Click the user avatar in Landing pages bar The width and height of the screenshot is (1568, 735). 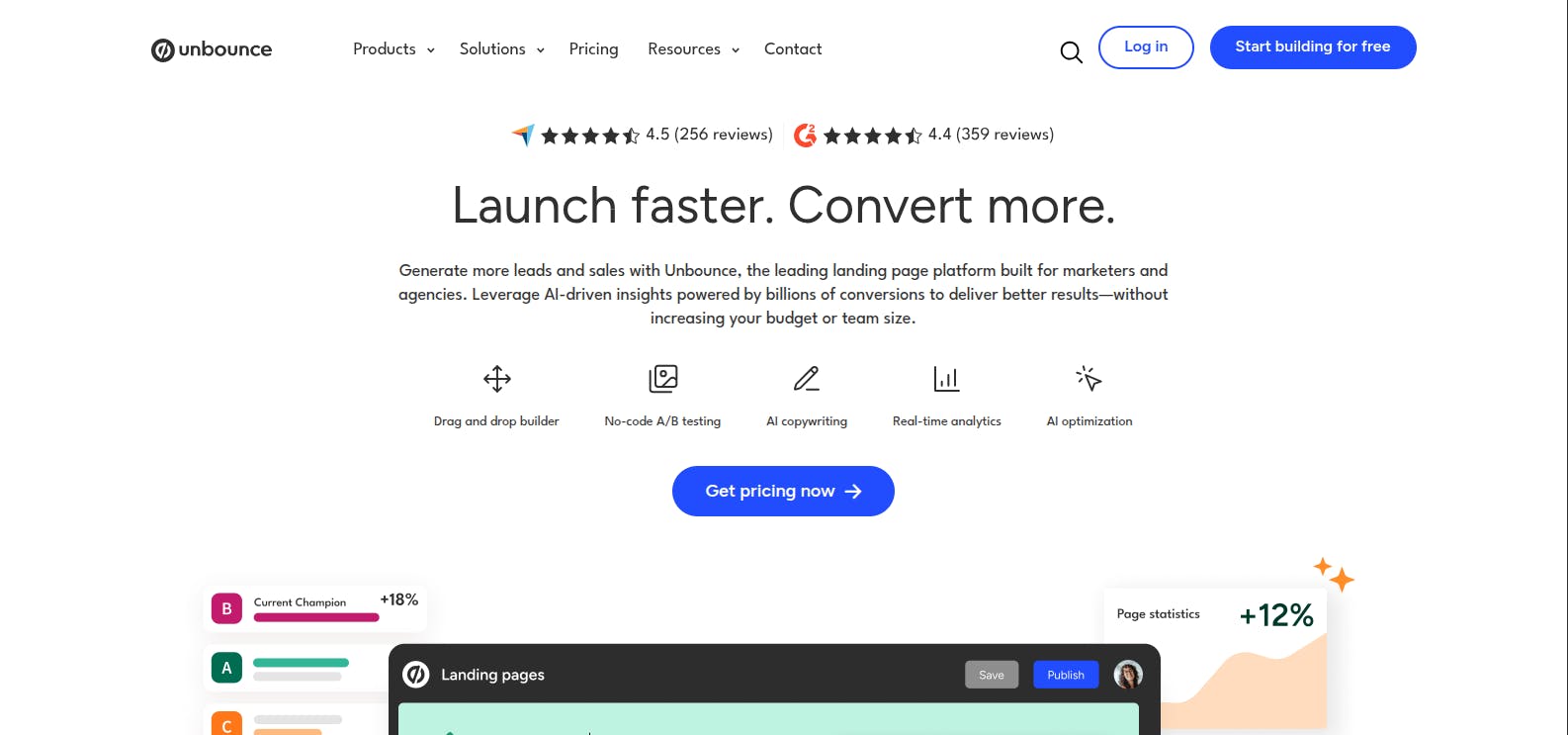(x=1128, y=675)
